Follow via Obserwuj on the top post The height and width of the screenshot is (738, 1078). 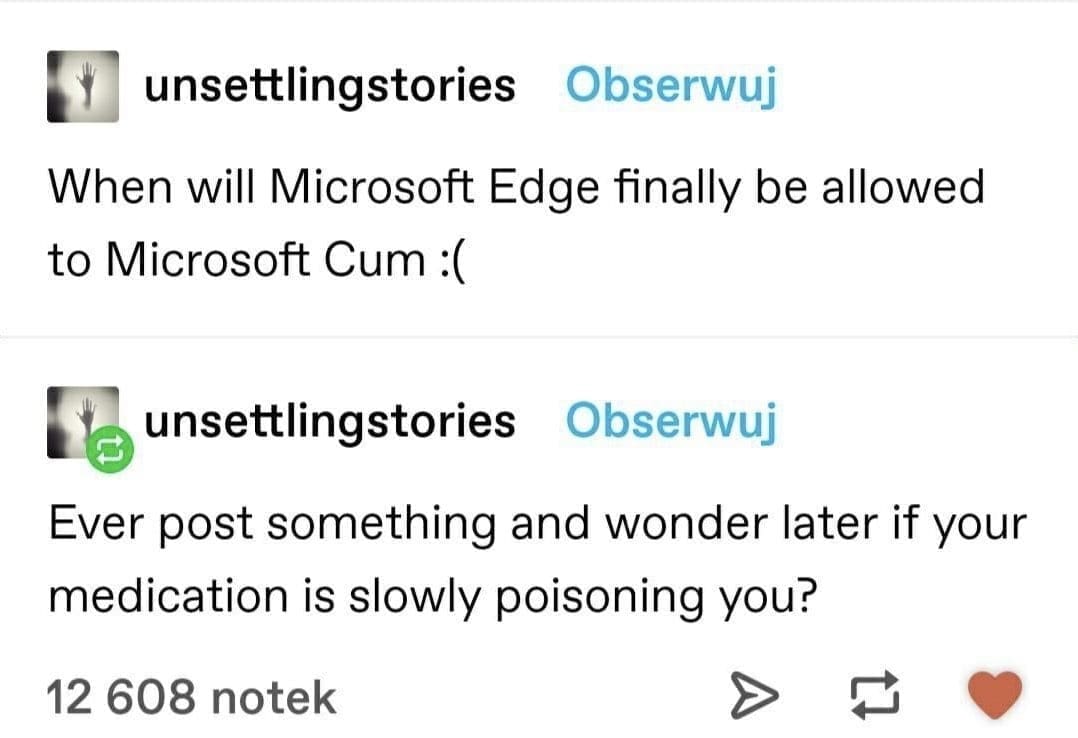coord(670,87)
